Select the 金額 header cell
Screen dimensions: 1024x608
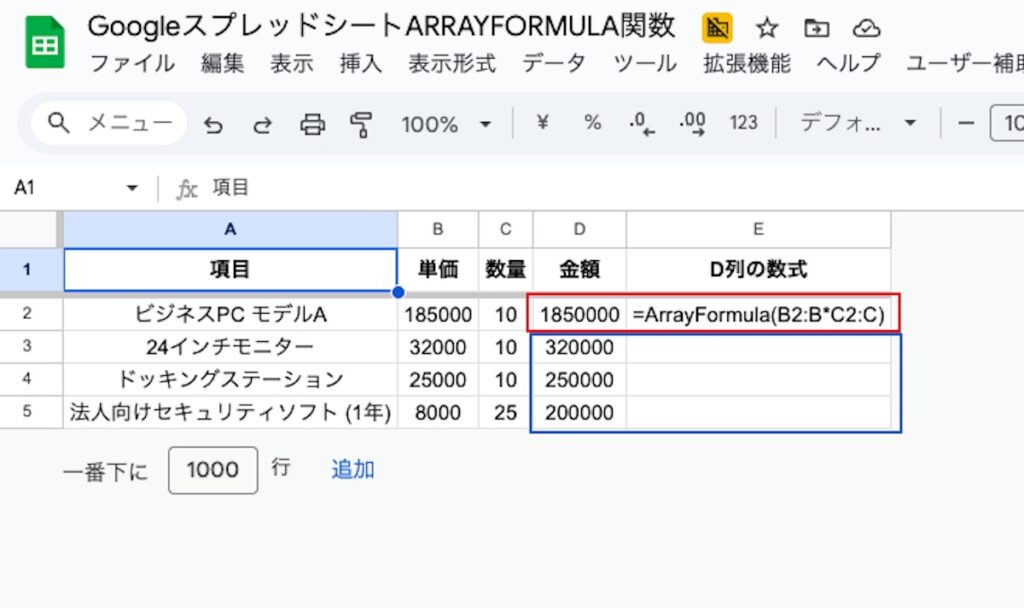579,269
